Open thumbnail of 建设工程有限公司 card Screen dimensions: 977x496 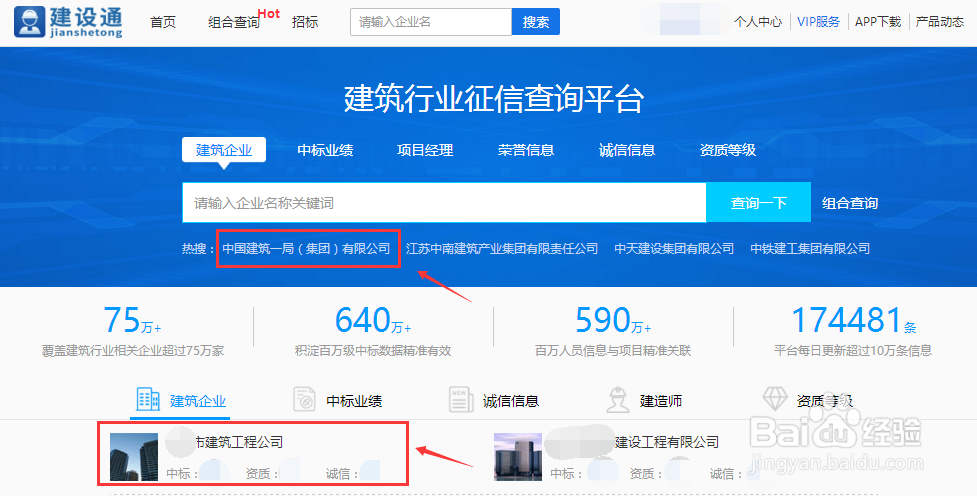pos(518,457)
